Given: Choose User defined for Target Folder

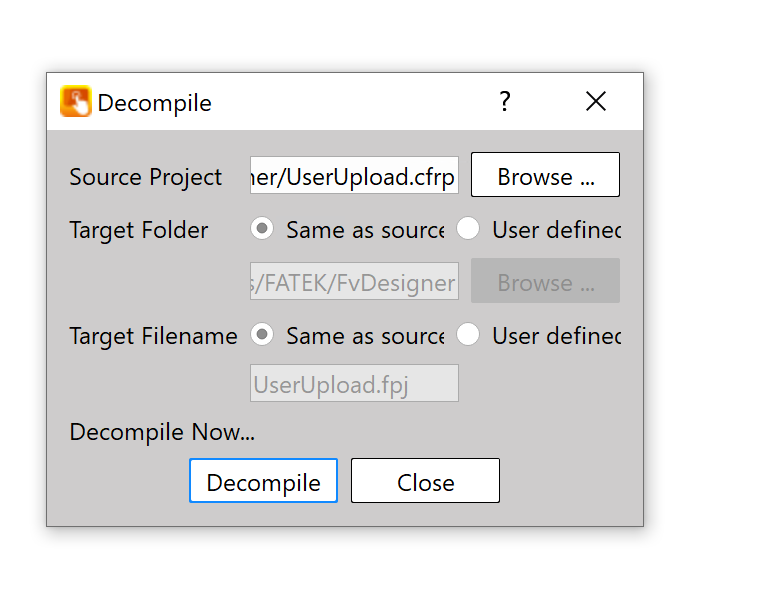Looking at the screenshot, I should [468, 229].
